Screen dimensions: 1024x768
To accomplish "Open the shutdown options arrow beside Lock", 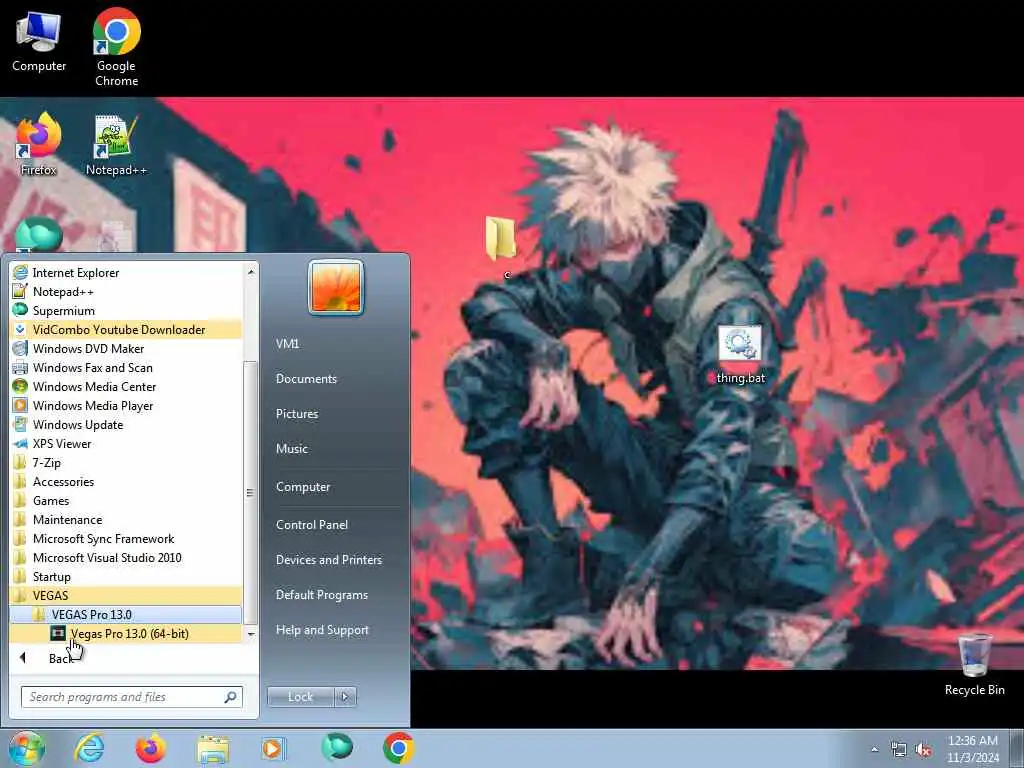I will pos(345,697).
